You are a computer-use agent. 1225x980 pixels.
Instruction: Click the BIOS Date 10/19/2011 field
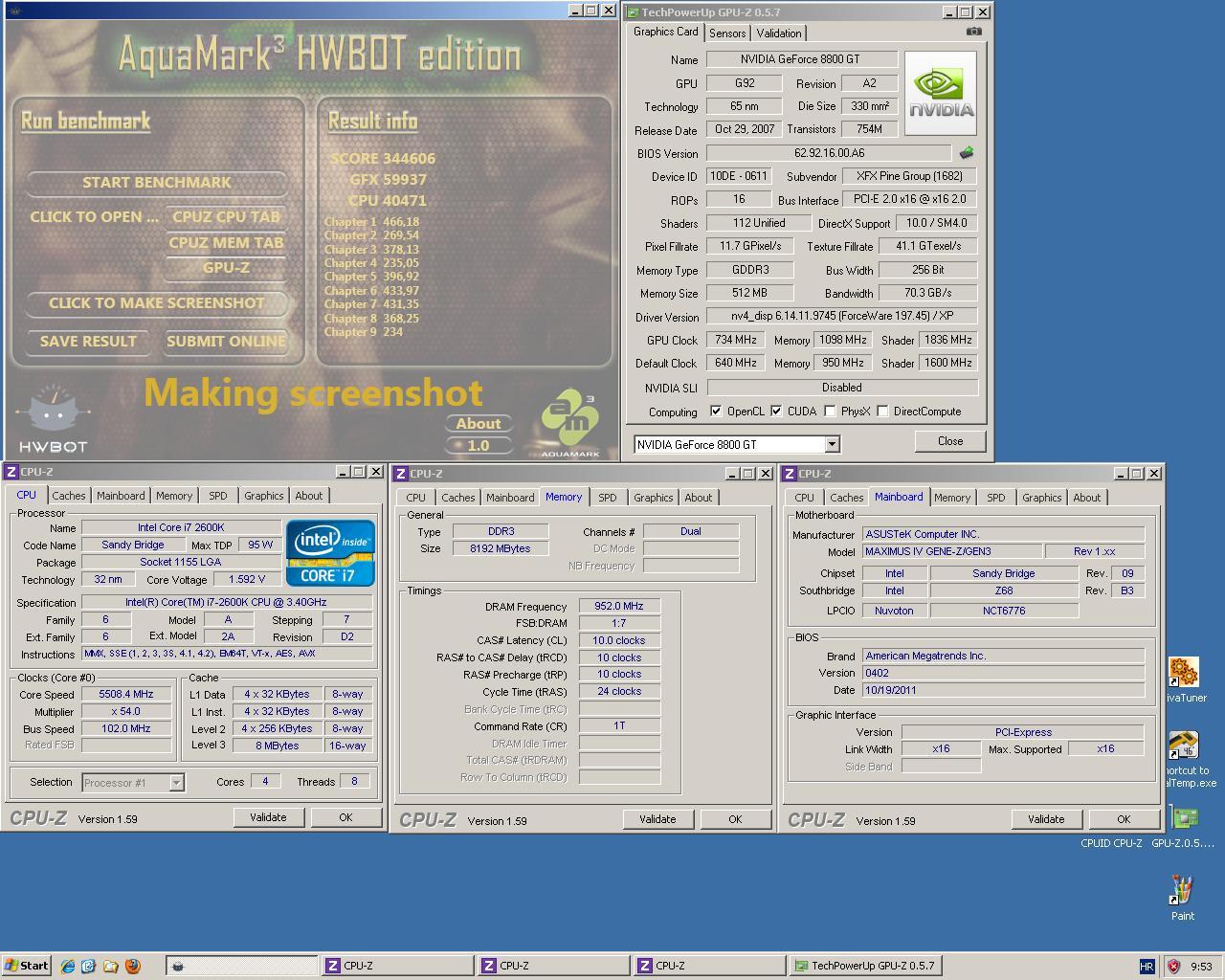click(1004, 690)
